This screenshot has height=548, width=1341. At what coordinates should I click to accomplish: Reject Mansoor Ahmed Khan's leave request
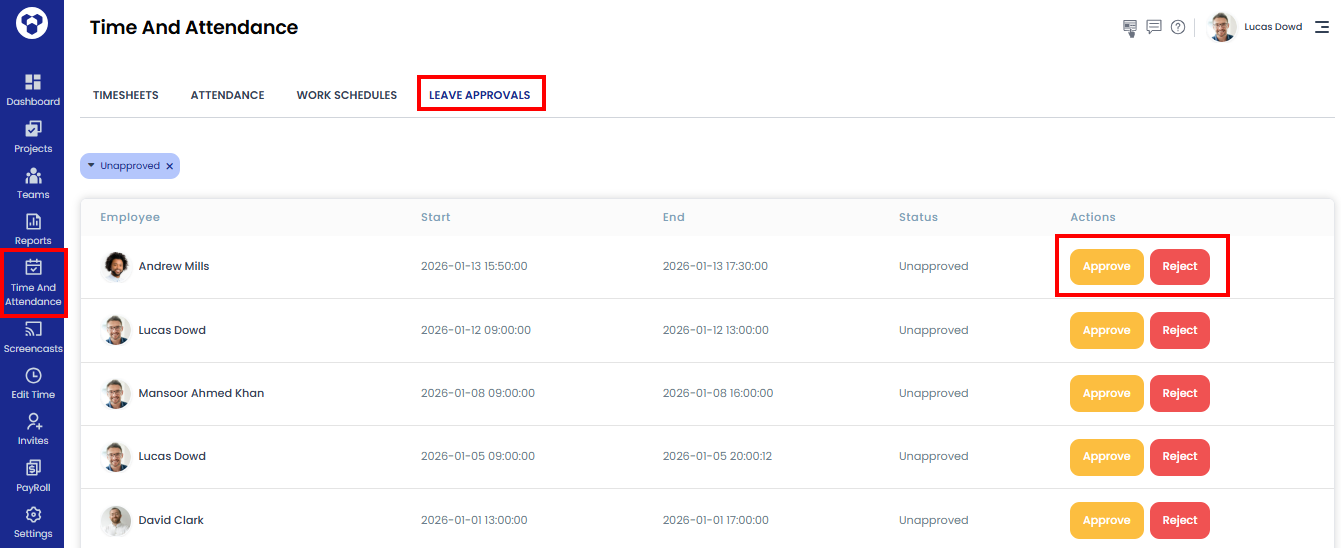pyautogui.click(x=1179, y=393)
